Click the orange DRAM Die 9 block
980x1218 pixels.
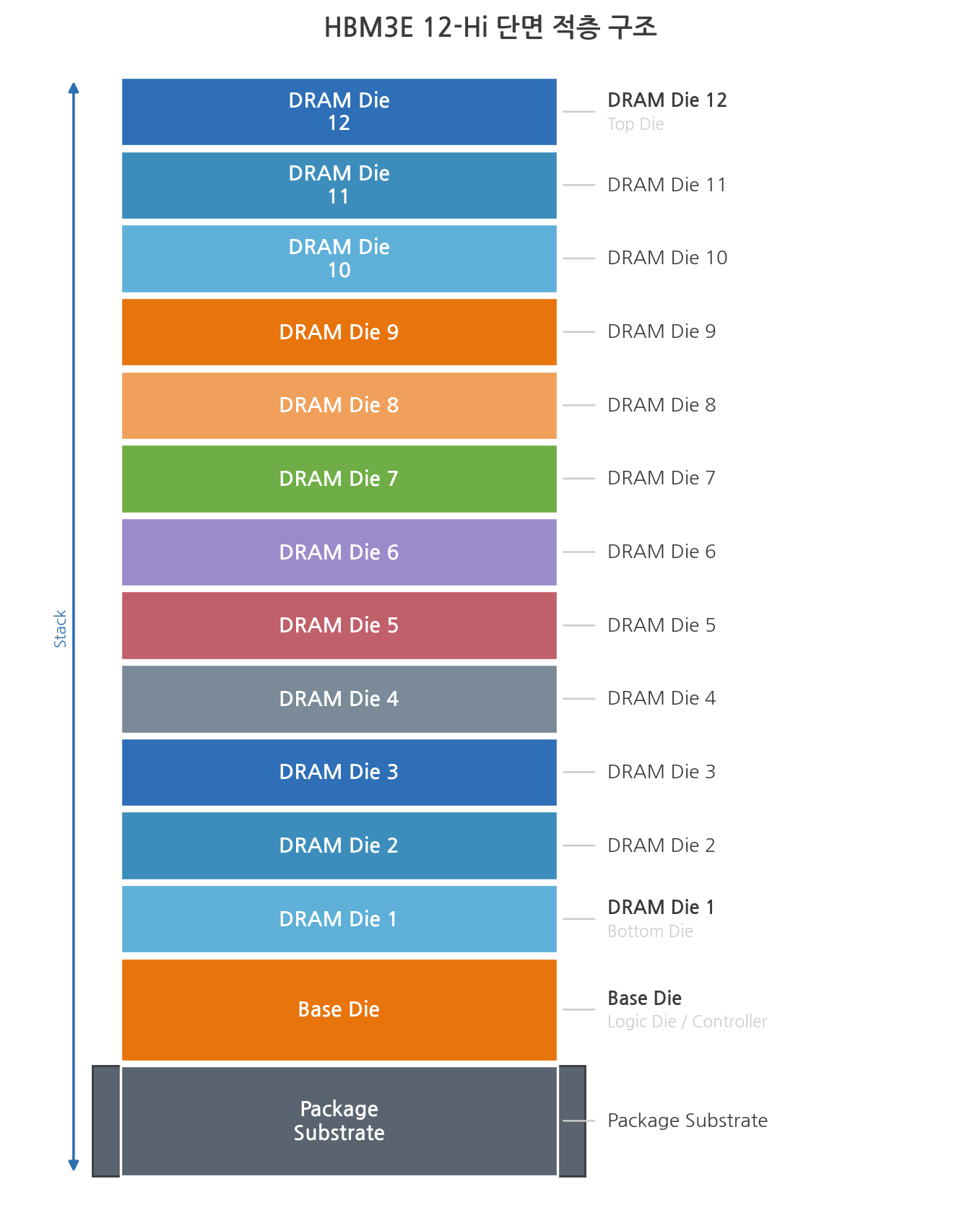point(339,332)
